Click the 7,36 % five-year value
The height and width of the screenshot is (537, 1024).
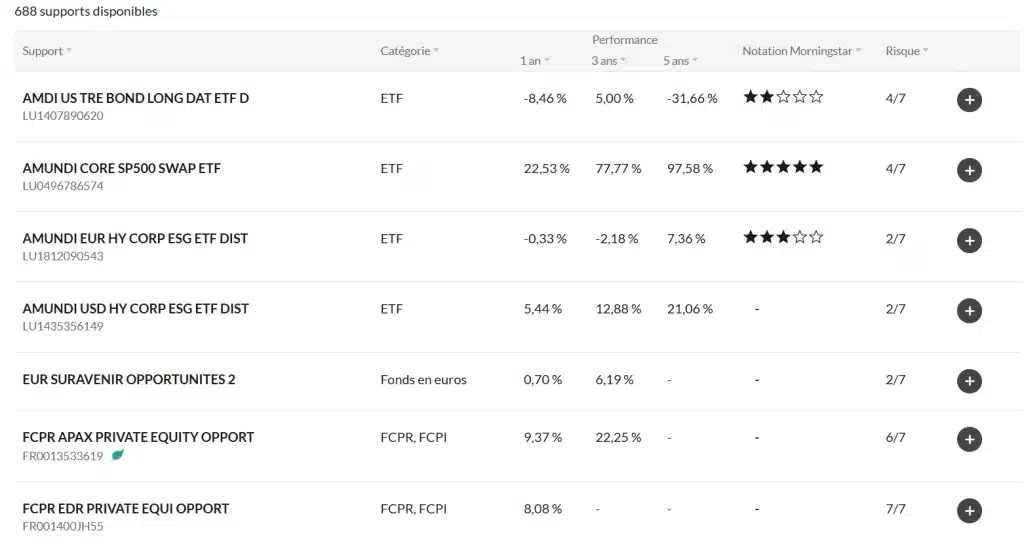(x=686, y=239)
